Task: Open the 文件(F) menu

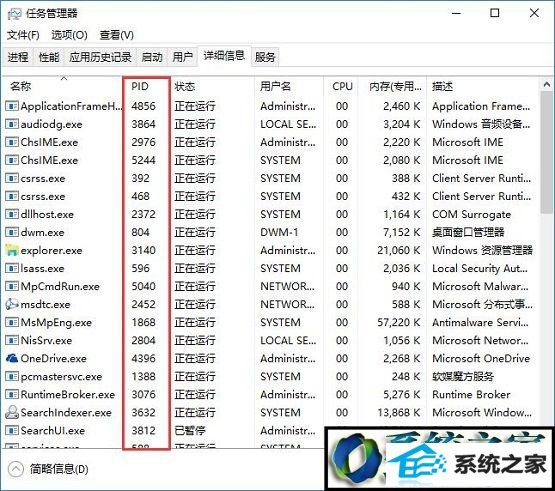Action: pos(23,35)
